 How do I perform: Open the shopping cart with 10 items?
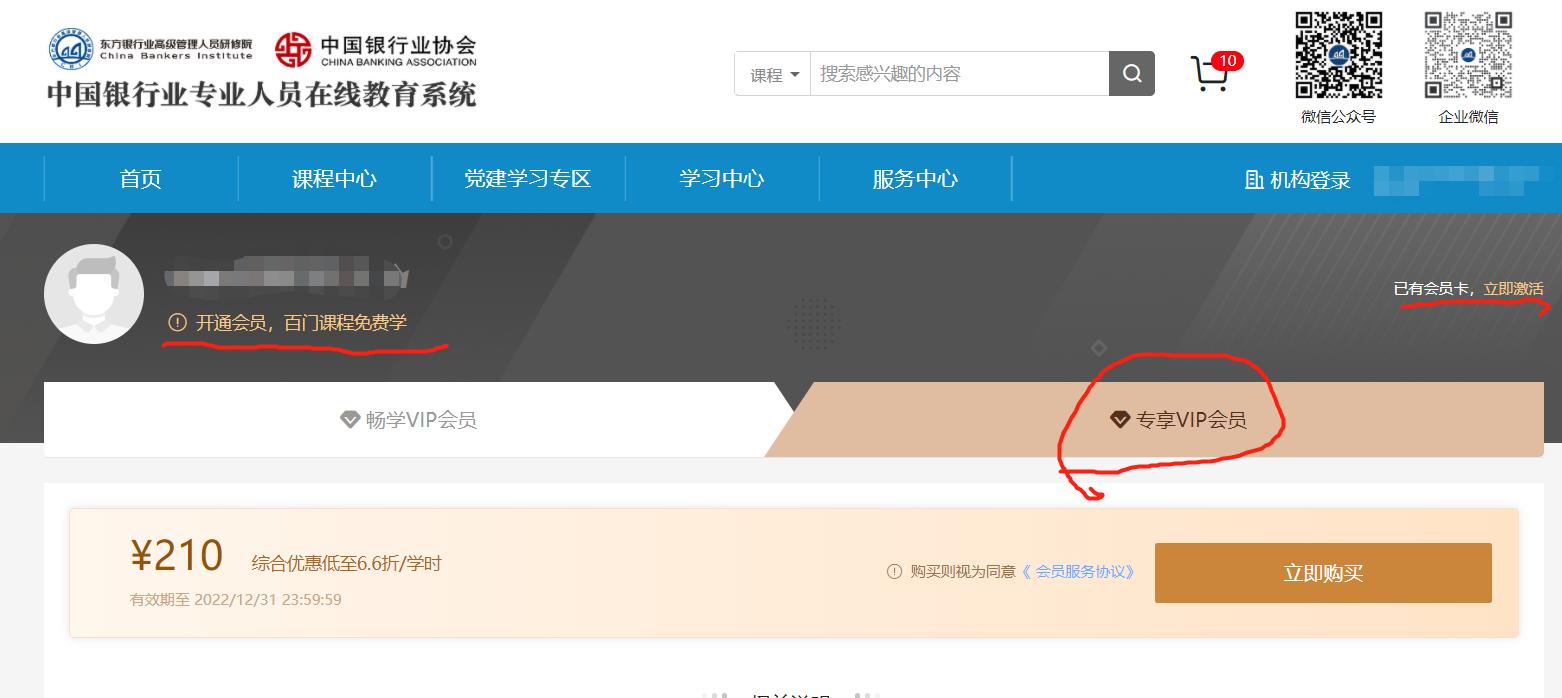pos(1212,75)
